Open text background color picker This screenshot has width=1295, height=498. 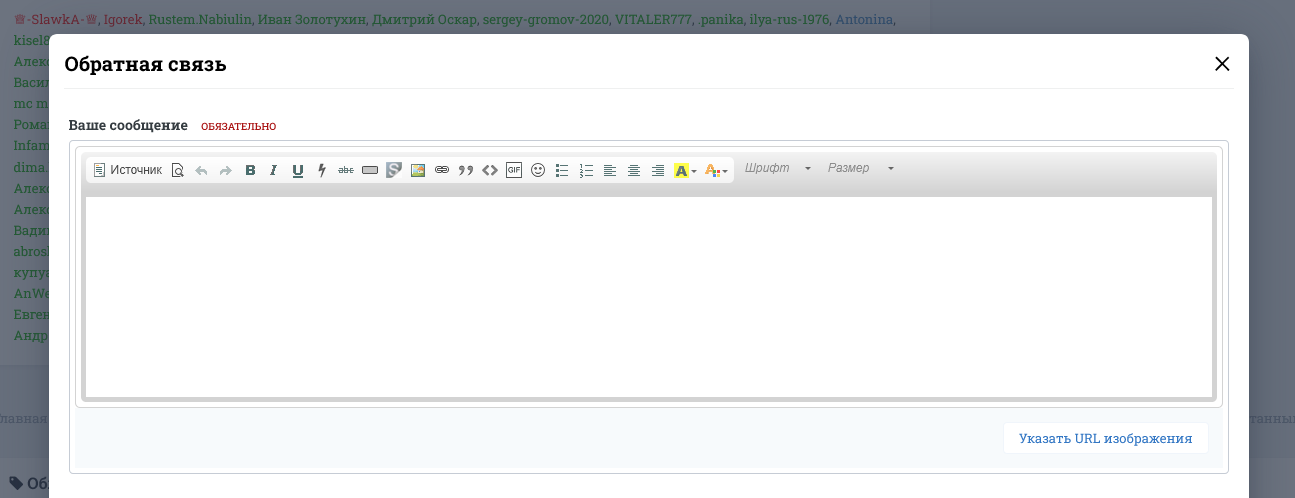point(685,170)
